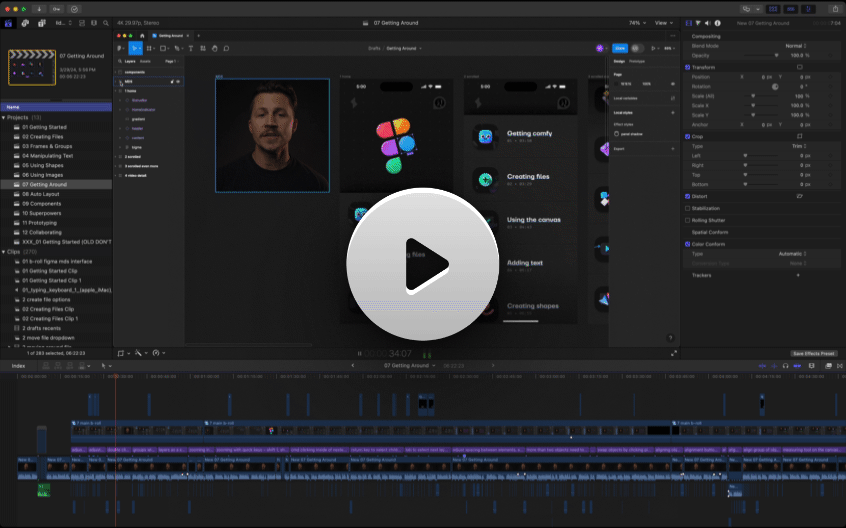
Task: Click the large play button overlay
Action: point(422,264)
